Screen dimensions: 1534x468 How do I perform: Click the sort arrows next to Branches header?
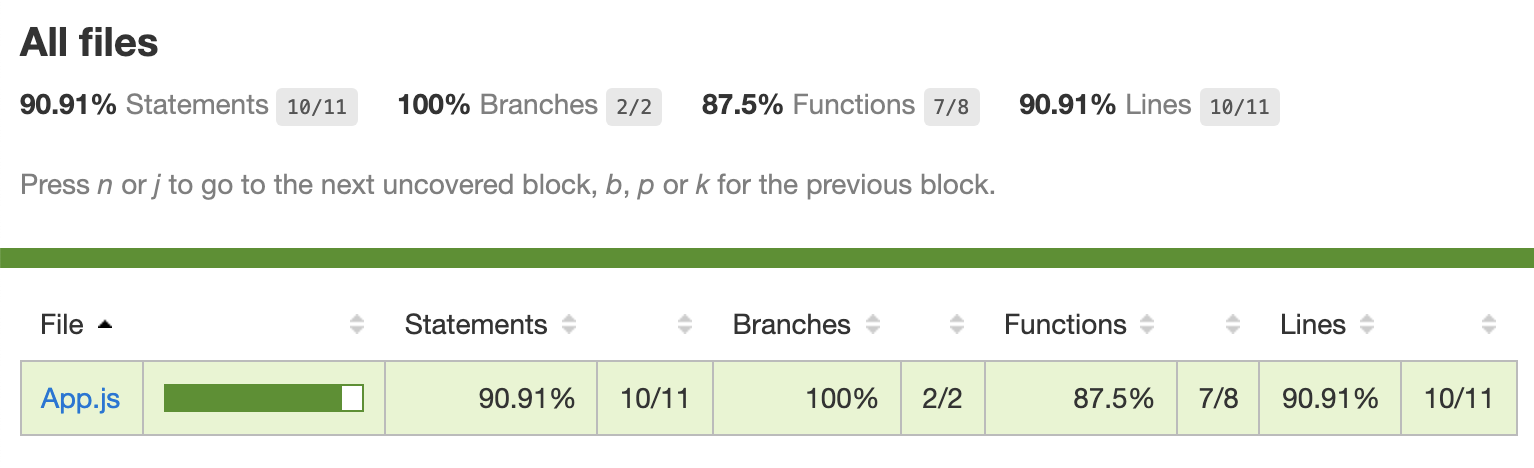(873, 325)
